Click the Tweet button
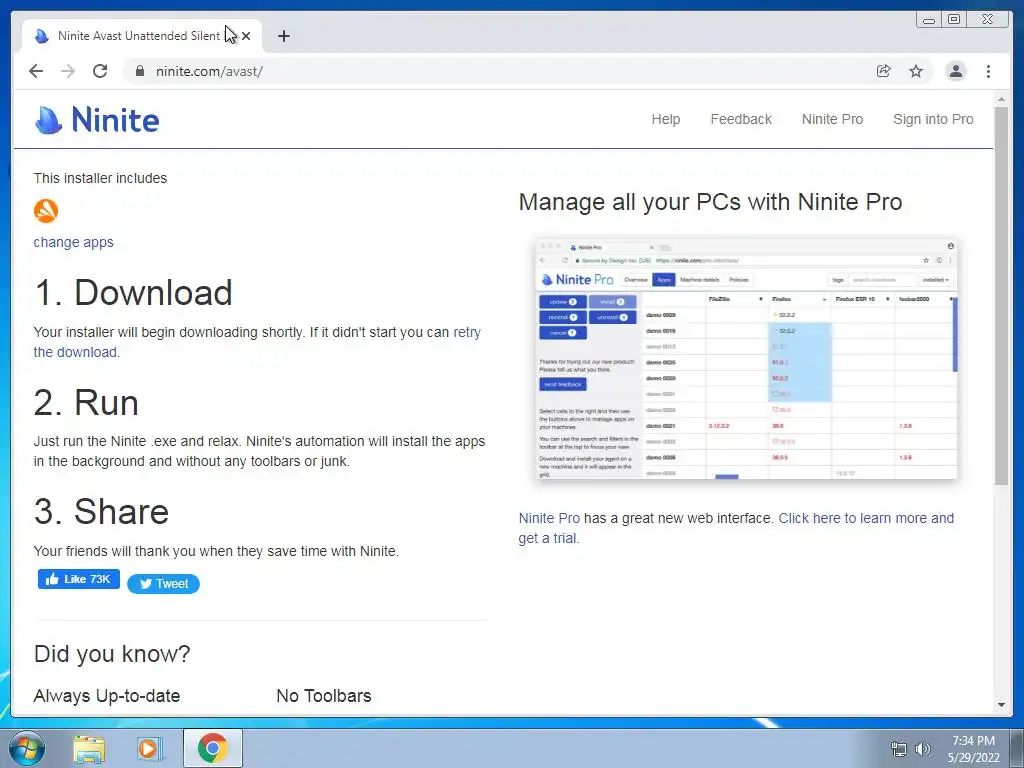The image size is (1024, 768). coord(163,584)
